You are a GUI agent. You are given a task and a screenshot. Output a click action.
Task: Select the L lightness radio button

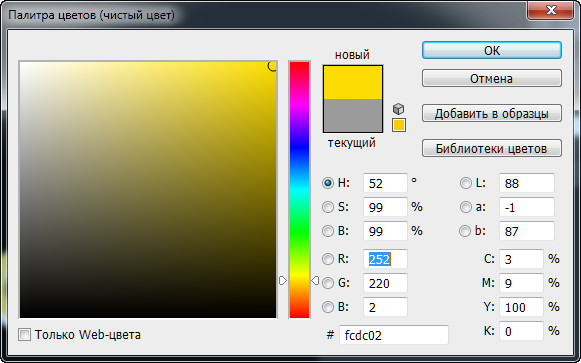click(465, 183)
